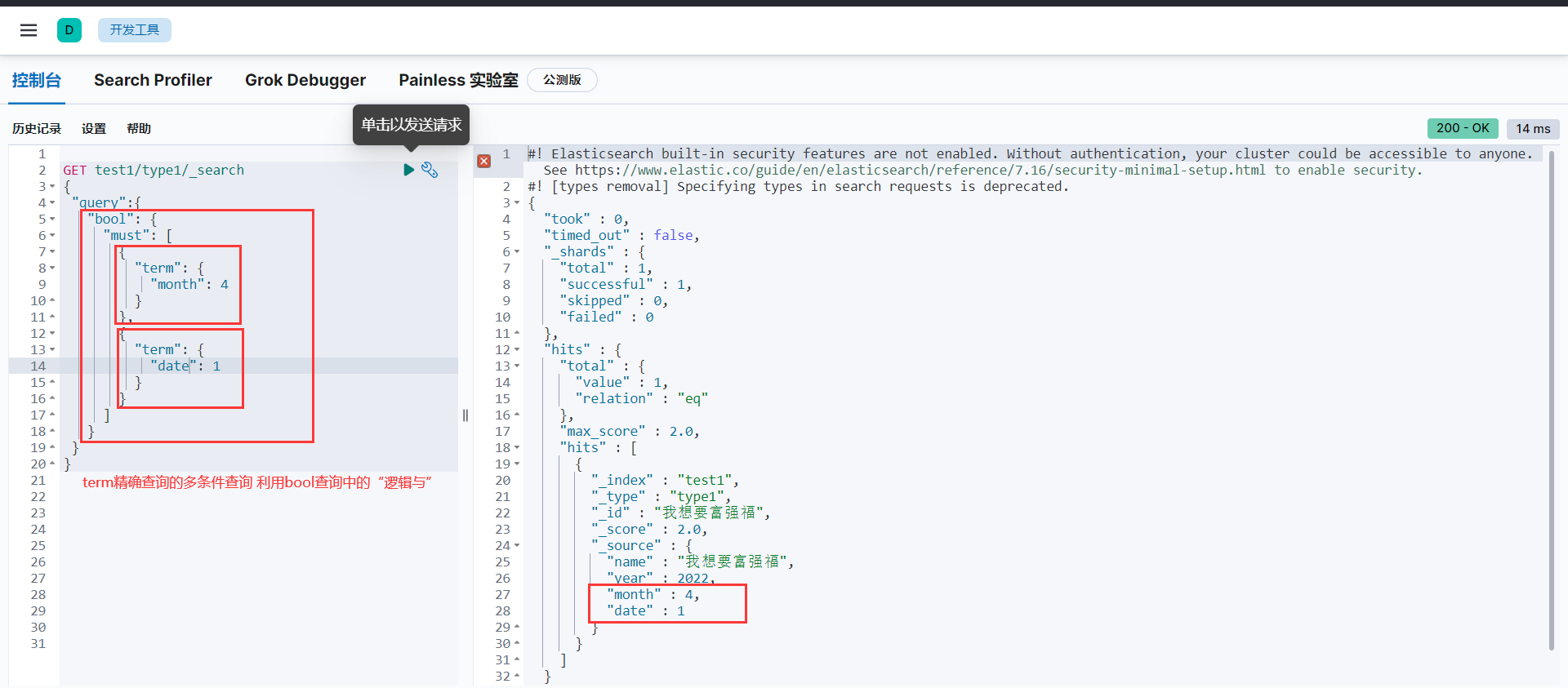This screenshot has width=1568, height=688.
Task: Collapse the _shards block at output line 6
Action: click(517, 251)
